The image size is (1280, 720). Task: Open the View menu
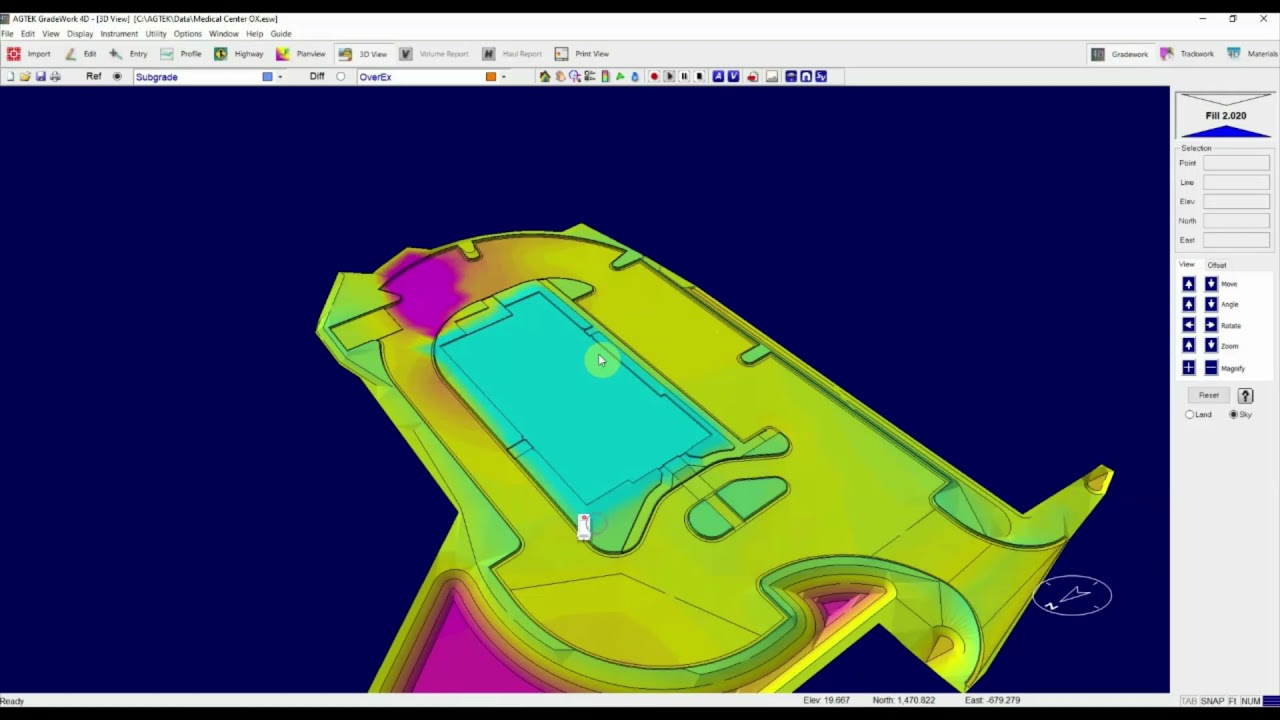coord(50,34)
